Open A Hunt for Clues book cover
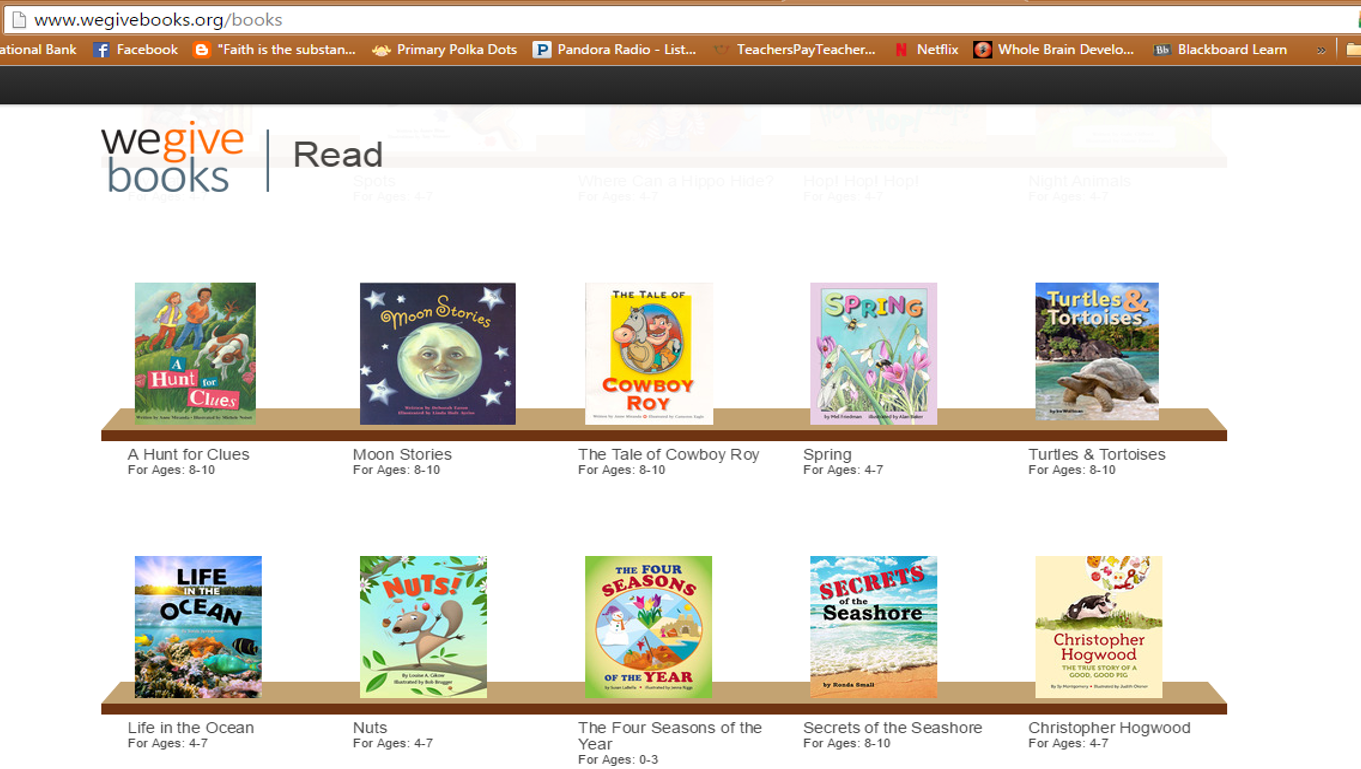Image resolution: width=1361 pixels, height=769 pixels. [195, 354]
